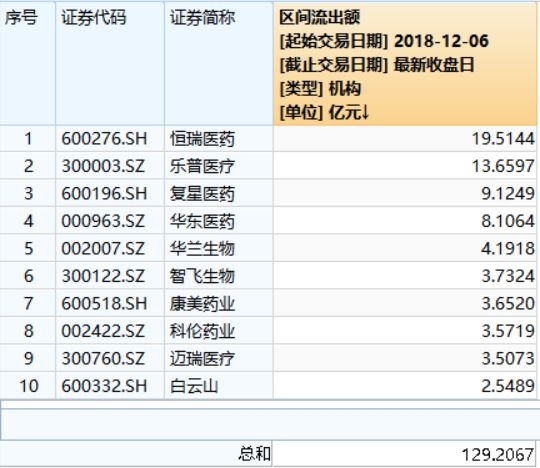Sort by 区间流出额 column header
This screenshot has width=540, height=468.
405,64
